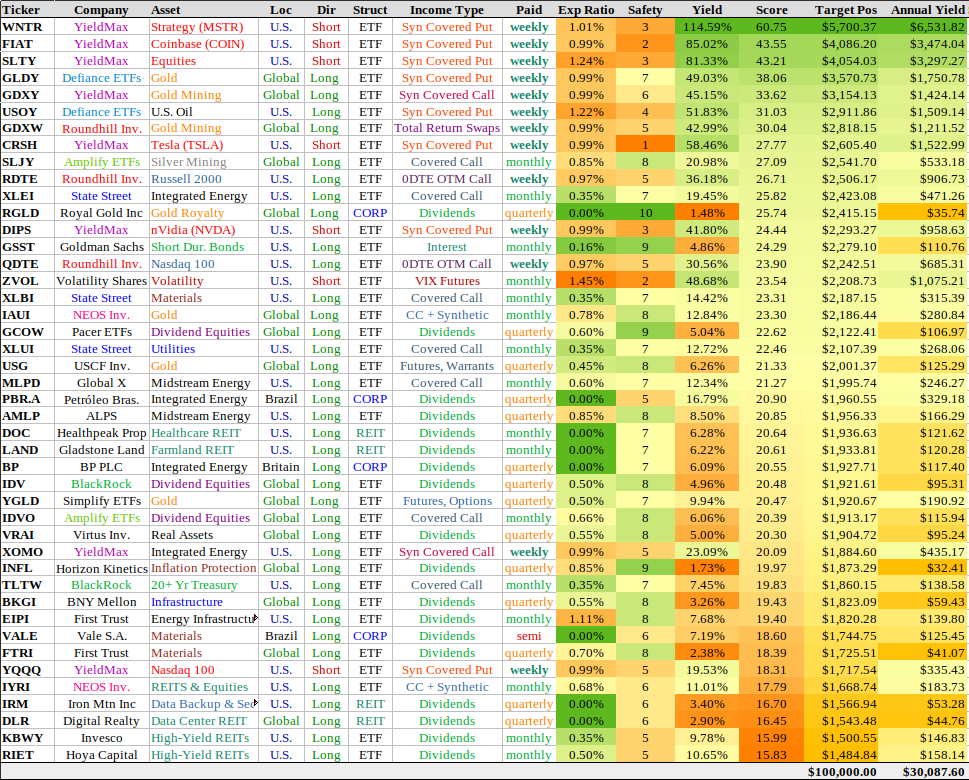Viewport: 969px width, 780px height.
Task: Click the IDVO ticker cell
Action: 27,518
